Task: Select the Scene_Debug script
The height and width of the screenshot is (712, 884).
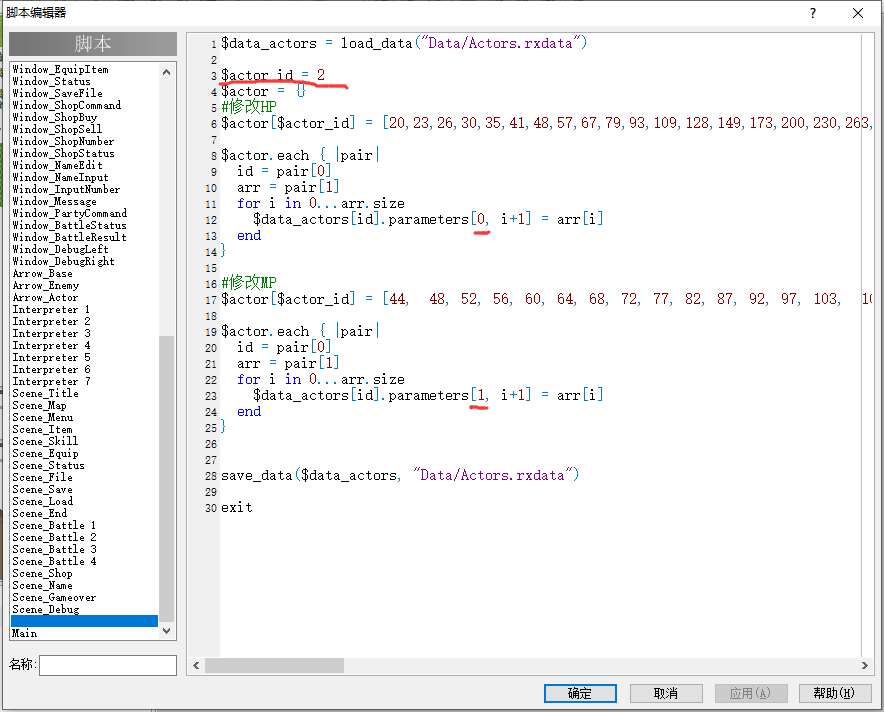Action: tap(46, 609)
